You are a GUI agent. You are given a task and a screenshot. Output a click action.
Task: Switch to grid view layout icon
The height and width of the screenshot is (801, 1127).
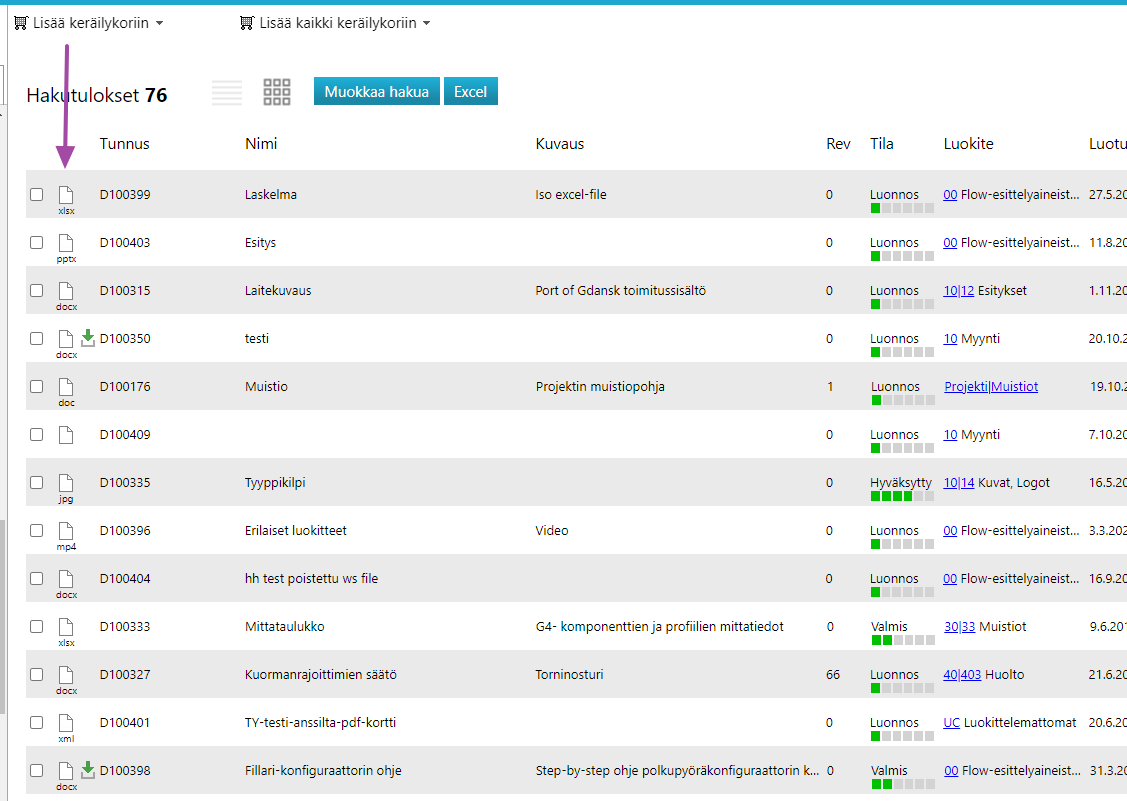coord(277,92)
